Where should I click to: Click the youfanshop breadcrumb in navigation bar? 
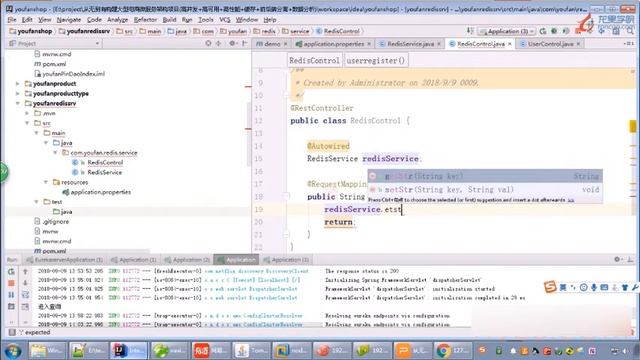(x=31, y=31)
